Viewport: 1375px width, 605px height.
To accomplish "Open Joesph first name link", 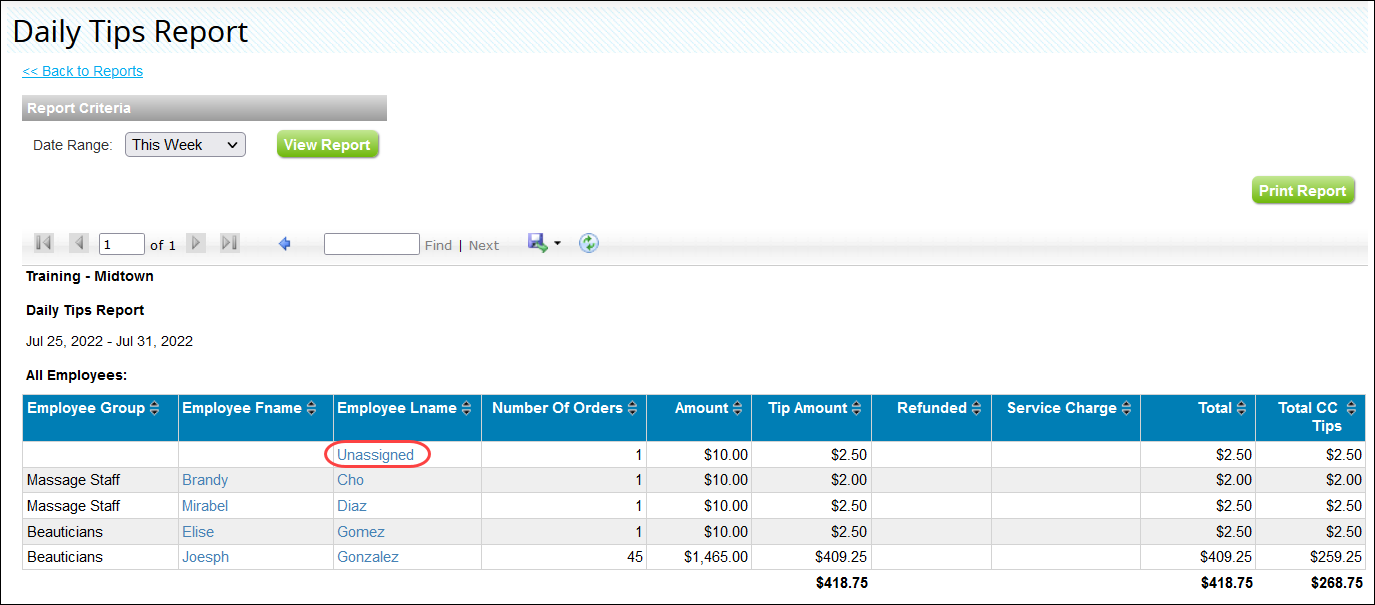I will coord(205,557).
